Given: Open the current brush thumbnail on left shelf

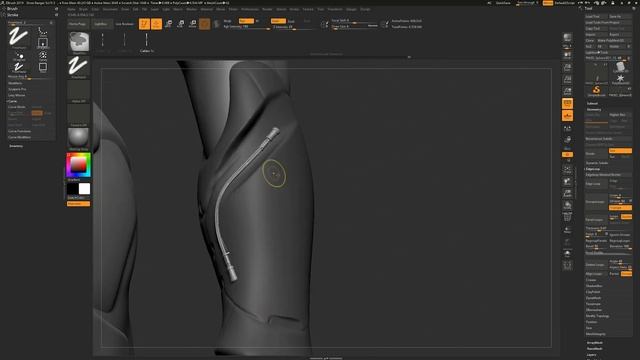Looking at the screenshot, I should pos(79,42).
